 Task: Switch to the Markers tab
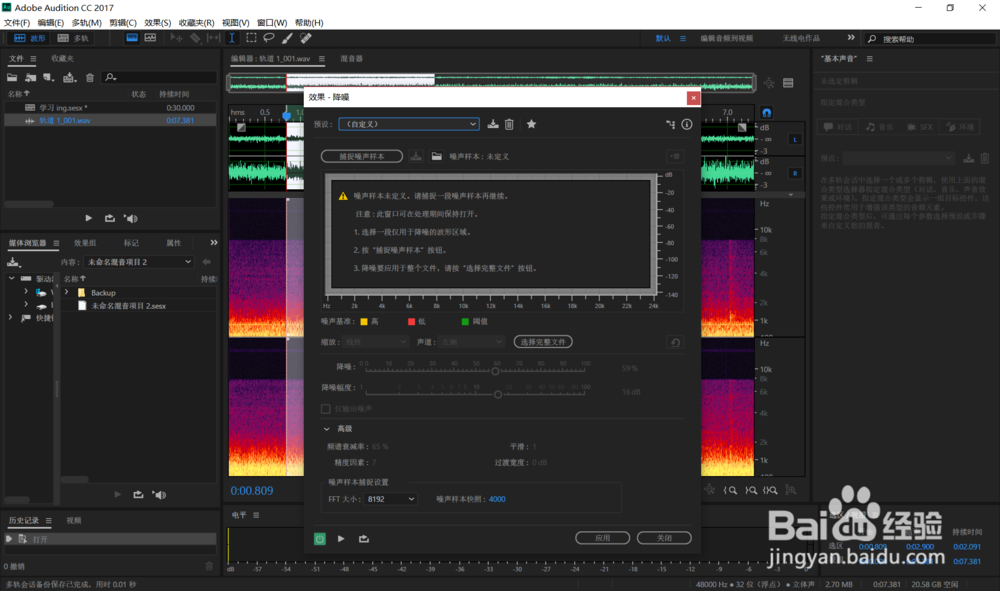pyautogui.click(x=131, y=243)
